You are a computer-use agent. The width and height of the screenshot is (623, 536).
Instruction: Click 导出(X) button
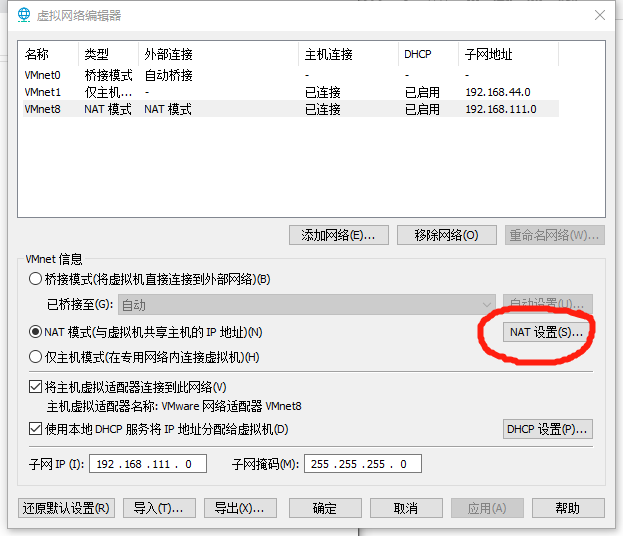pyautogui.click(x=240, y=508)
